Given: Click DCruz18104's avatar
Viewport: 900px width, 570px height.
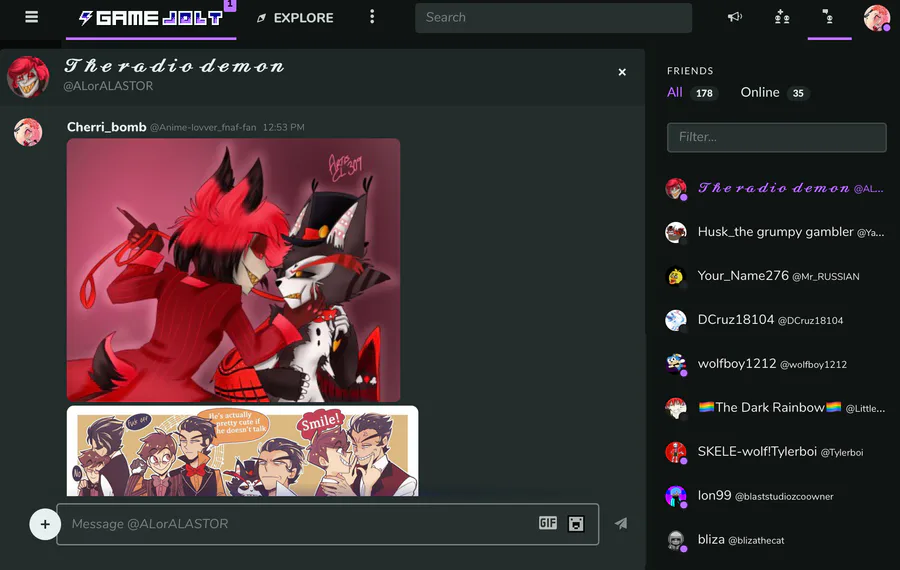Looking at the screenshot, I should tap(676, 320).
